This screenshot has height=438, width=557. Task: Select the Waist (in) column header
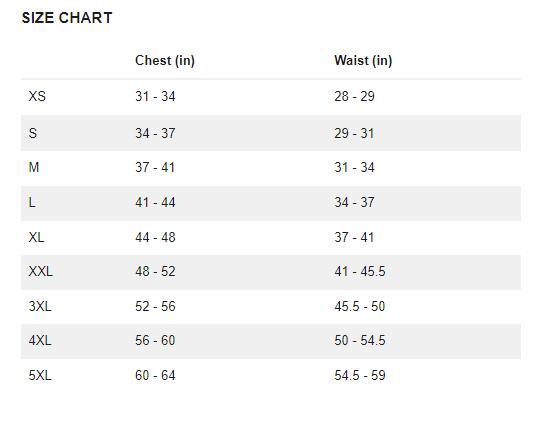(x=363, y=60)
